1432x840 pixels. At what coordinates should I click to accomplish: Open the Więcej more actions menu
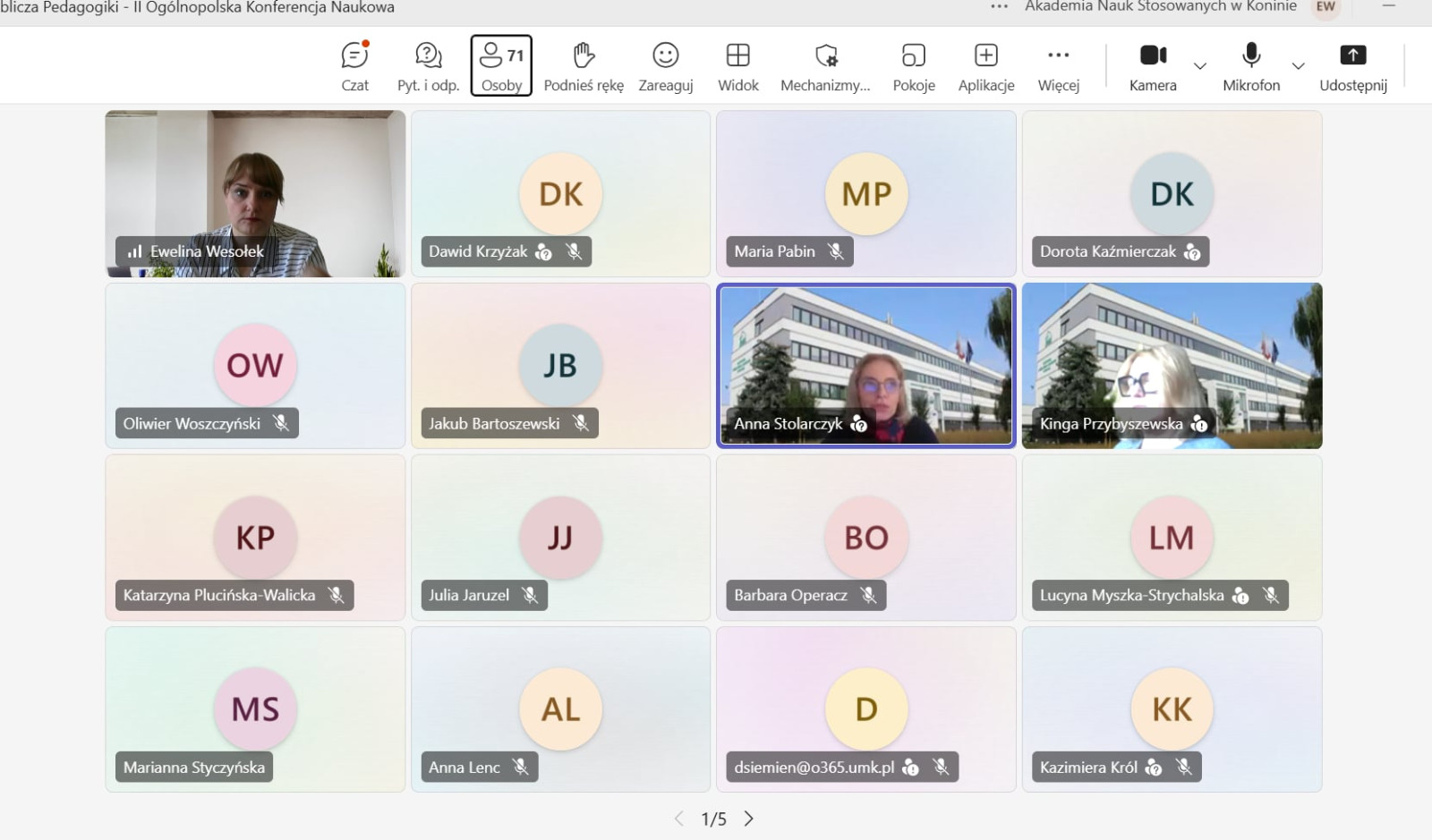pyautogui.click(x=1058, y=66)
